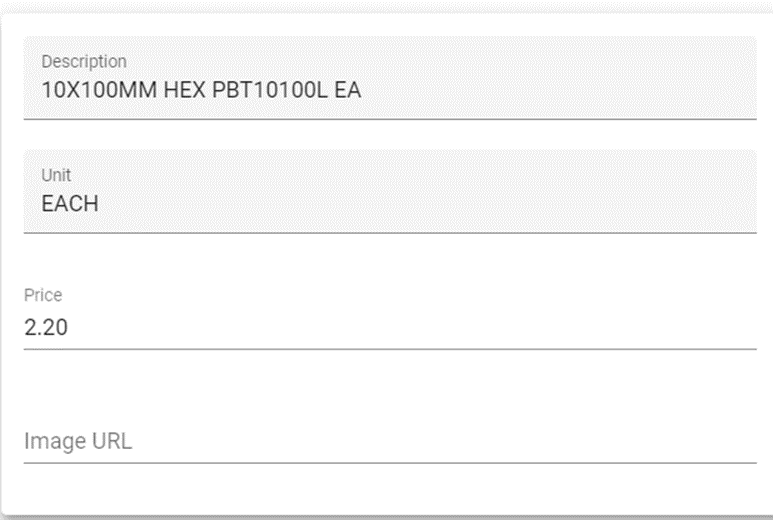Select the Price input field

point(390,327)
